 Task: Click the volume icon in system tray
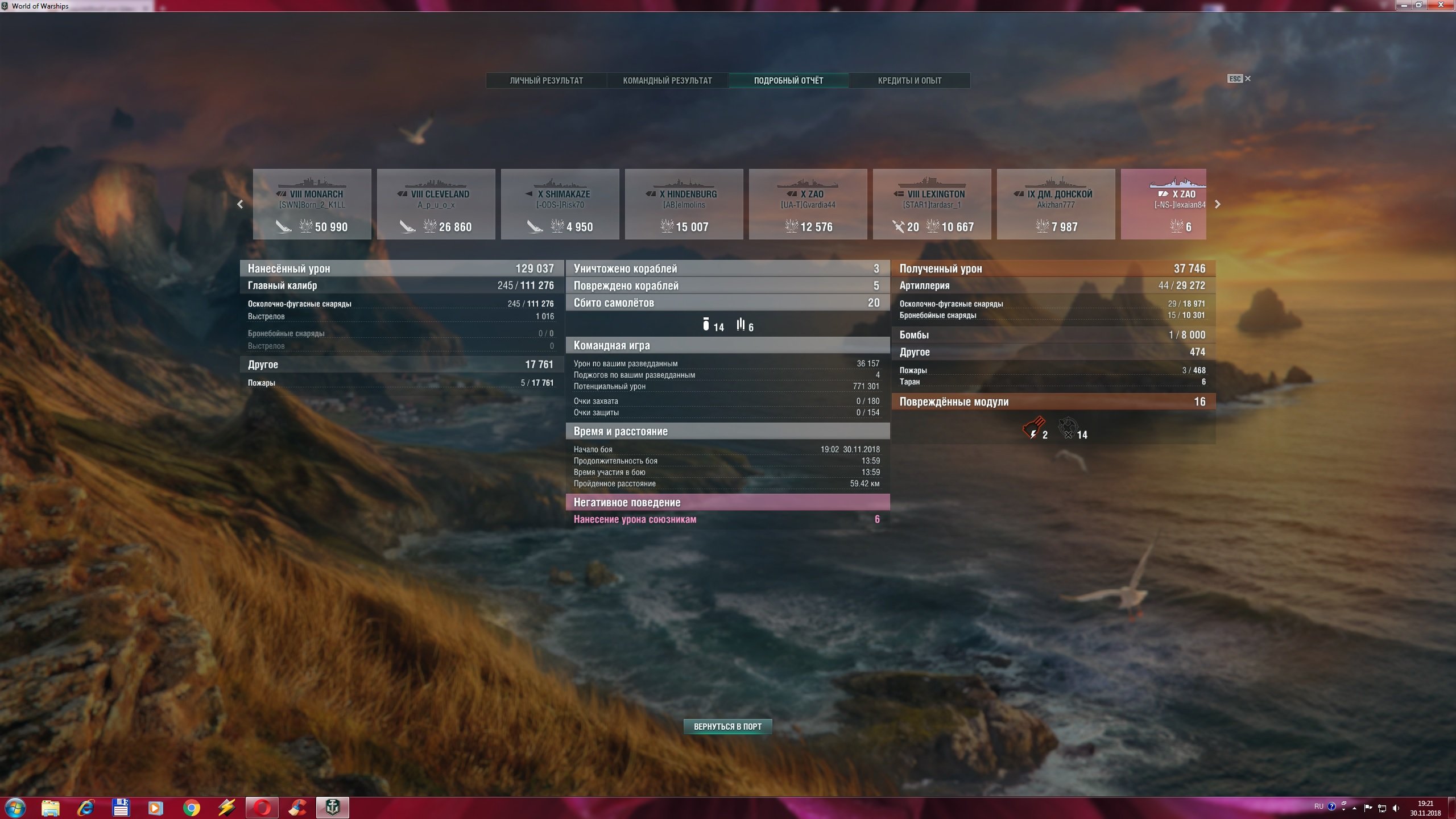[x=1396, y=808]
